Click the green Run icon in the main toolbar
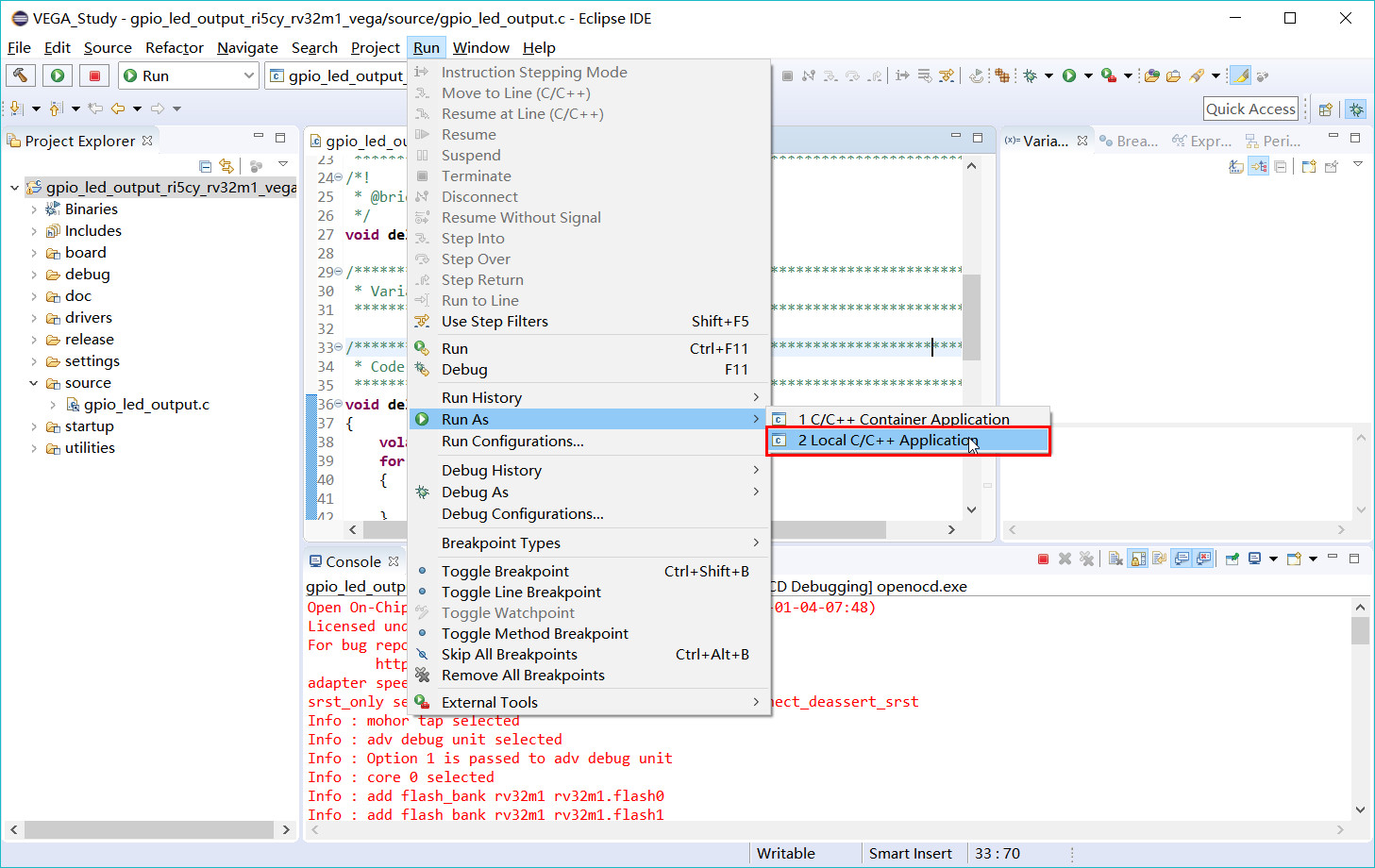 (x=1069, y=75)
